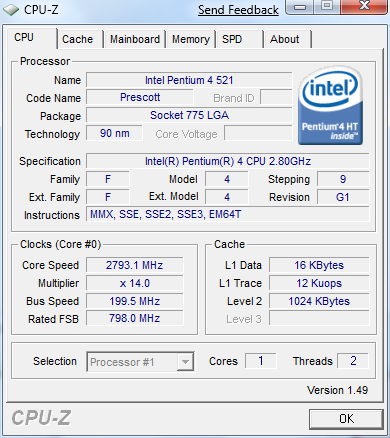Switch to the Mainboard tab
The width and height of the screenshot is (390, 438).
point(135,39)
